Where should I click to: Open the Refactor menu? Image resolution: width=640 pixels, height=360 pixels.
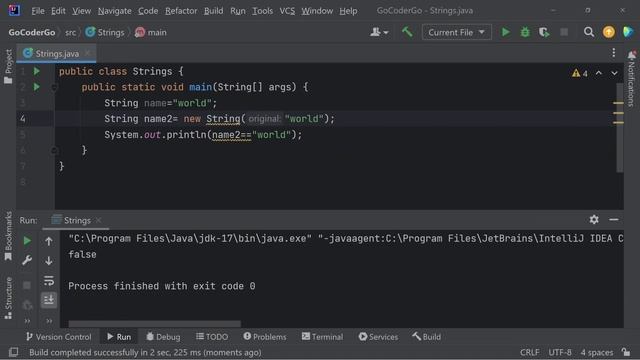pyautogui.click(x=181, y=11)
